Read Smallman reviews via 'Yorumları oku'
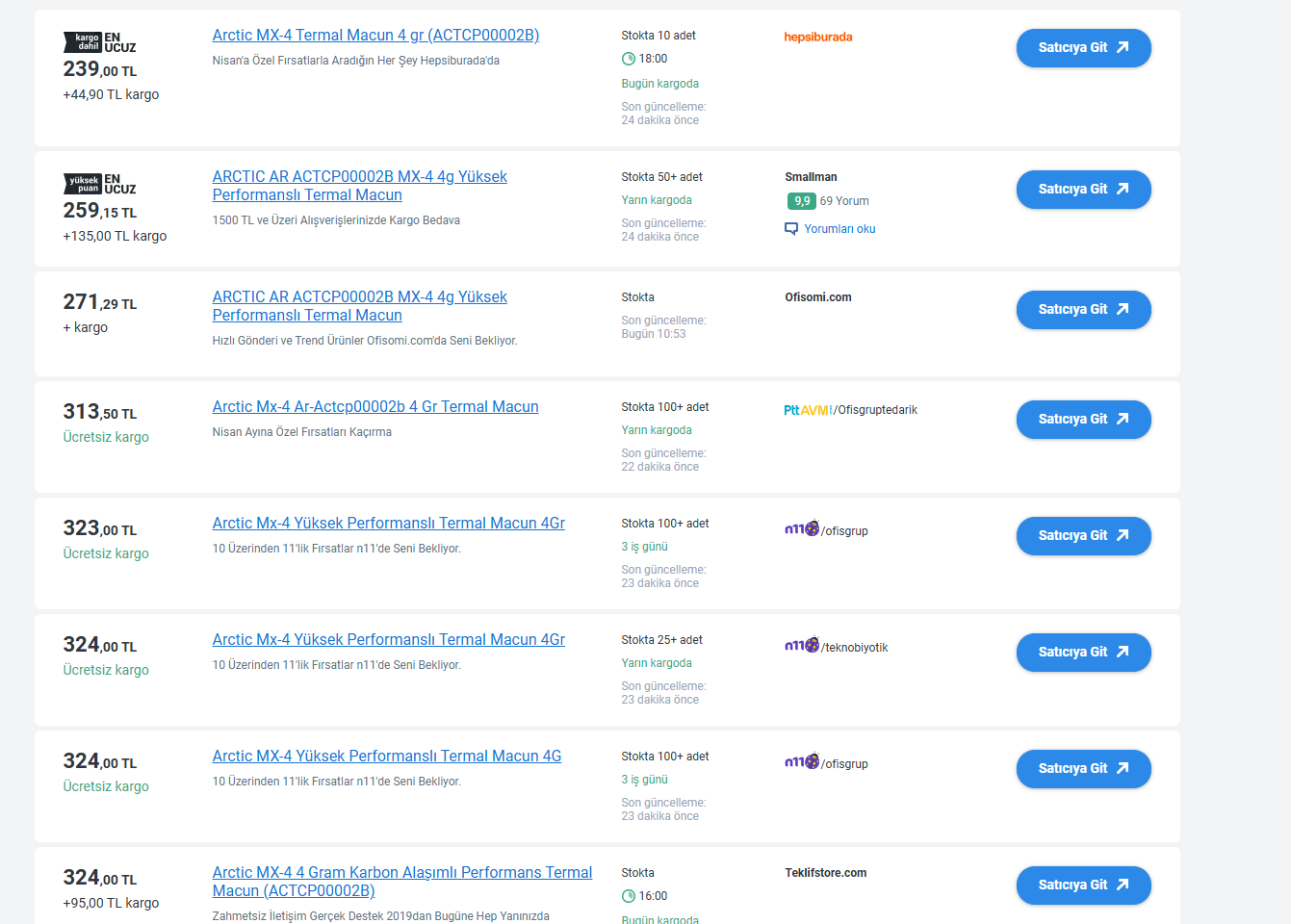This screenshot has width=1291, height=924. (839, 229)
